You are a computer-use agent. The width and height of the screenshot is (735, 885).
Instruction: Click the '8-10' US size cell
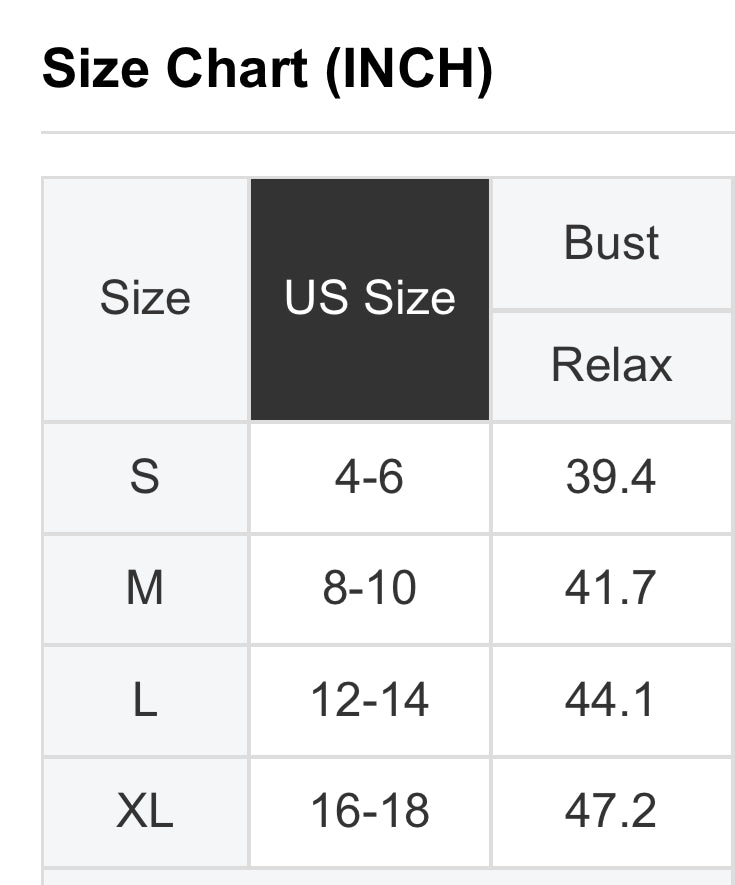(370, 589)
